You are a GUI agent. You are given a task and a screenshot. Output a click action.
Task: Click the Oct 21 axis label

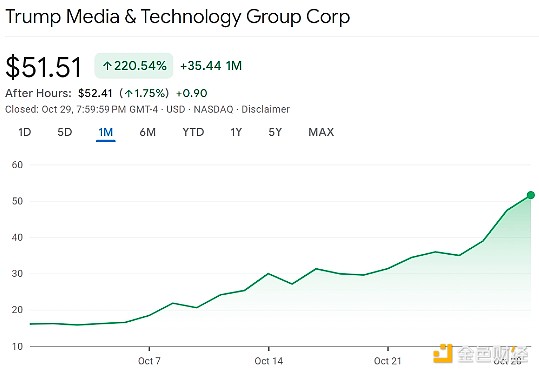point(388,361)
